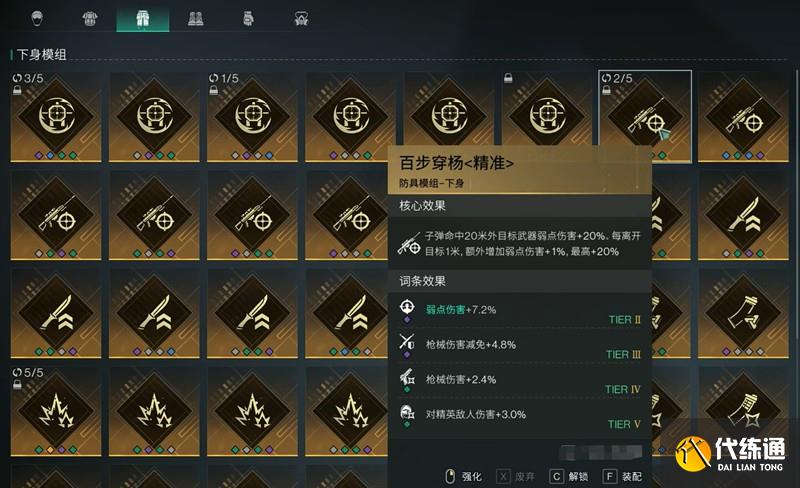Pick the crosshair-face module labeled 1/5

[252, 116]
